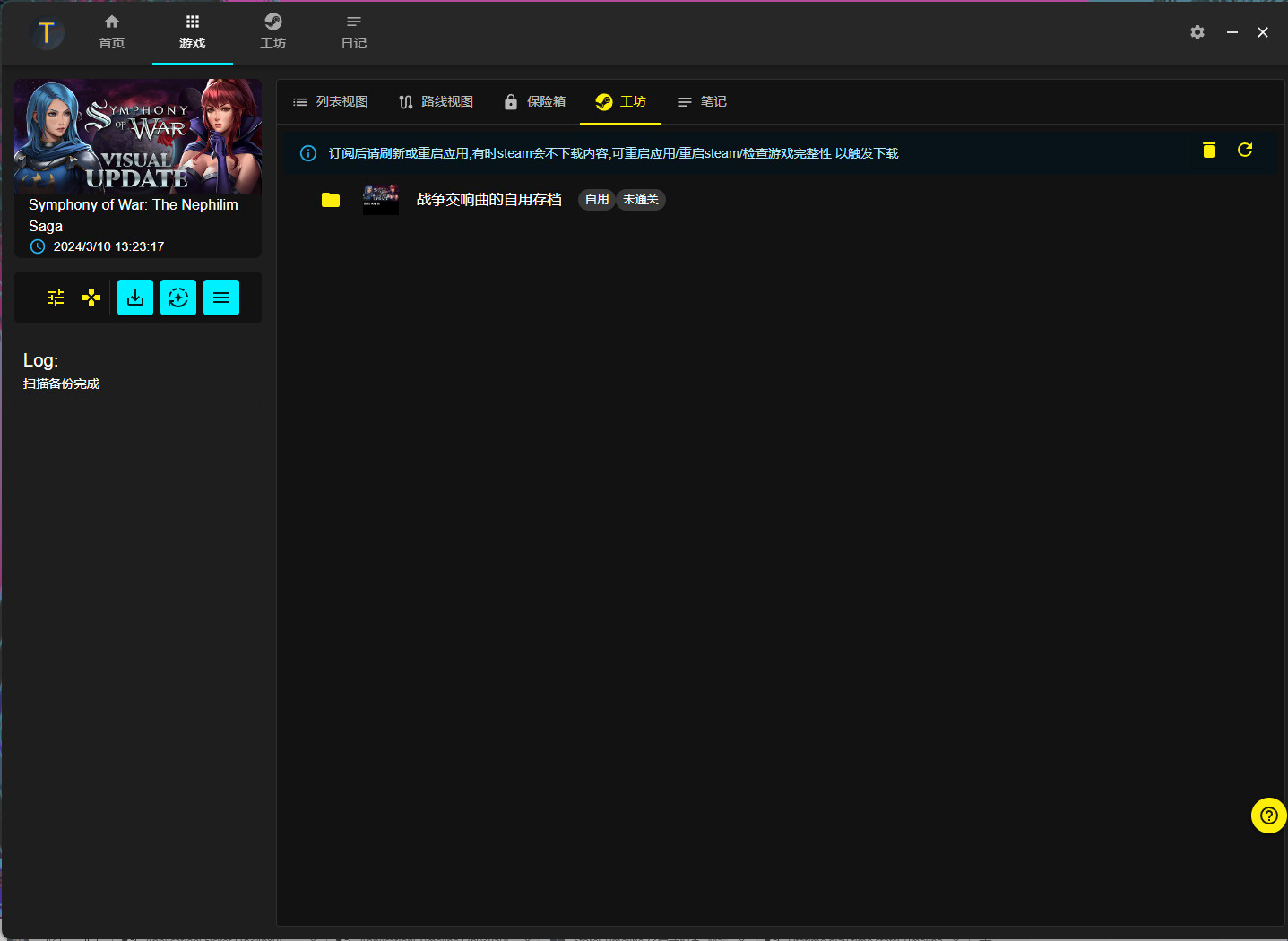Open the 保险箱 tab

click(535, 101)
